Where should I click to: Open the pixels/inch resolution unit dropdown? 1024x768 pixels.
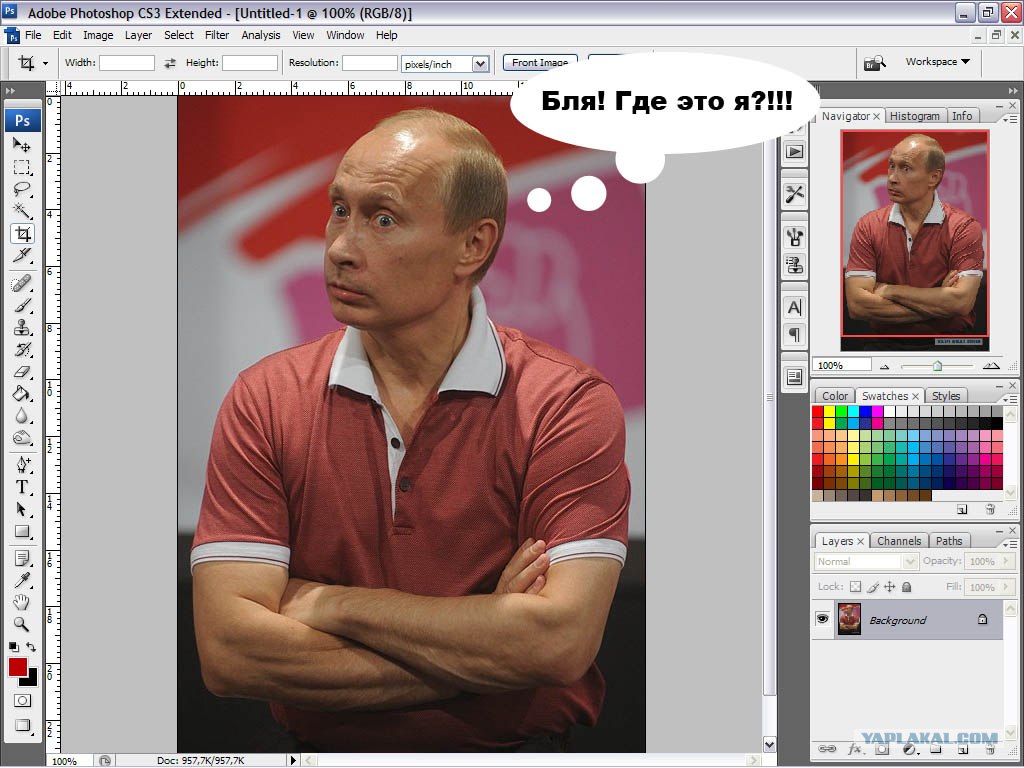[481, 64]
